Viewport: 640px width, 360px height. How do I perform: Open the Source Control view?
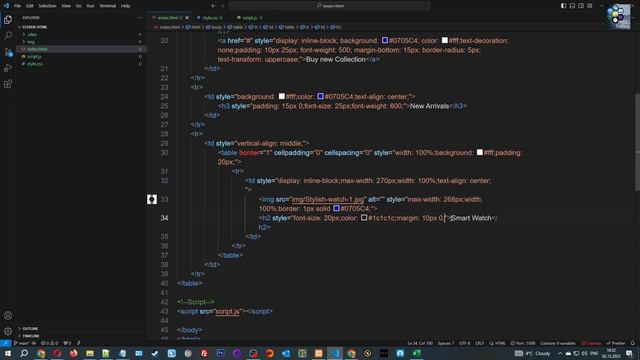tap(8, 52)
